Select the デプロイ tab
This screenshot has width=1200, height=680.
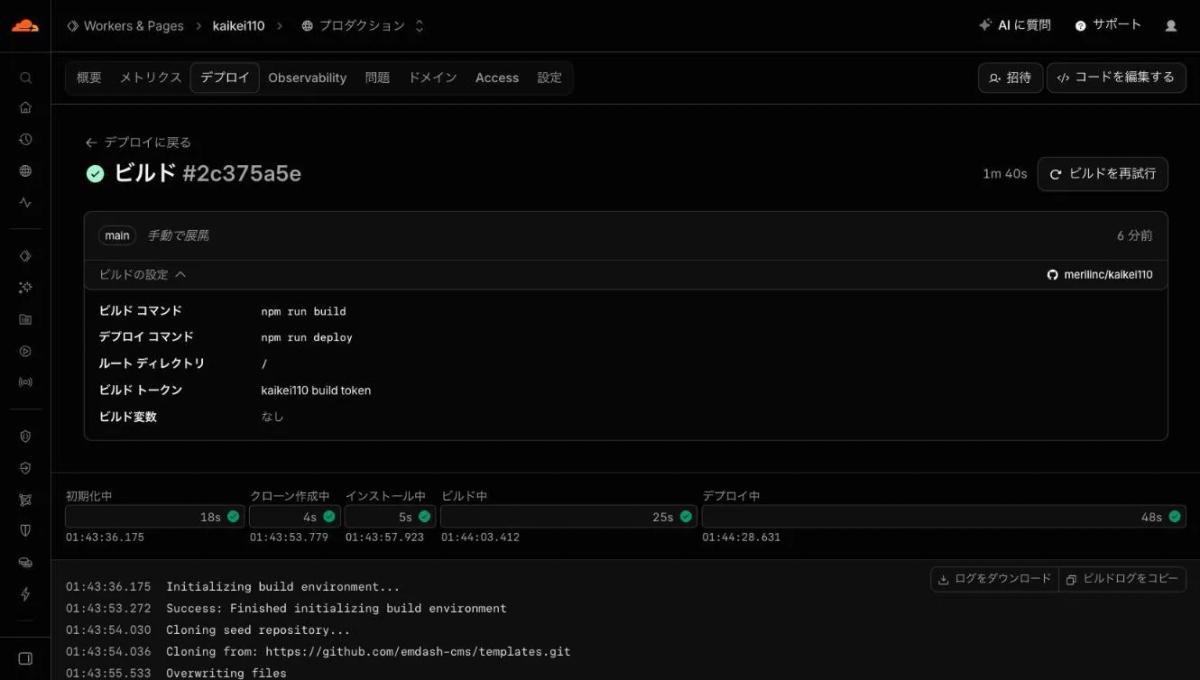click(x=225, y=78)
